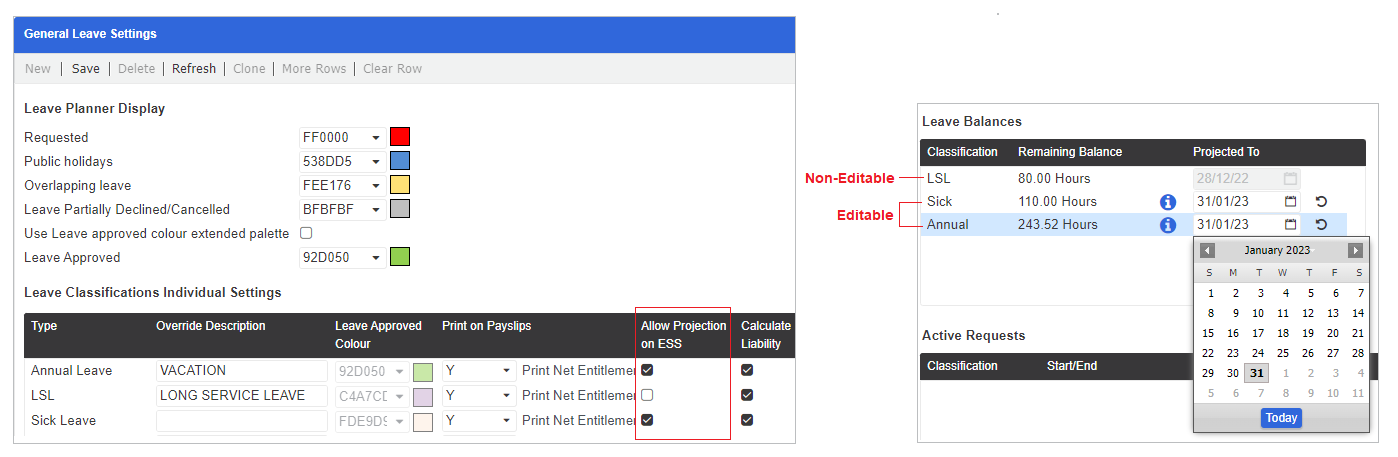Open calendar picker for Annual projected date
The image size is (1398, 457).
(1290, 225)
